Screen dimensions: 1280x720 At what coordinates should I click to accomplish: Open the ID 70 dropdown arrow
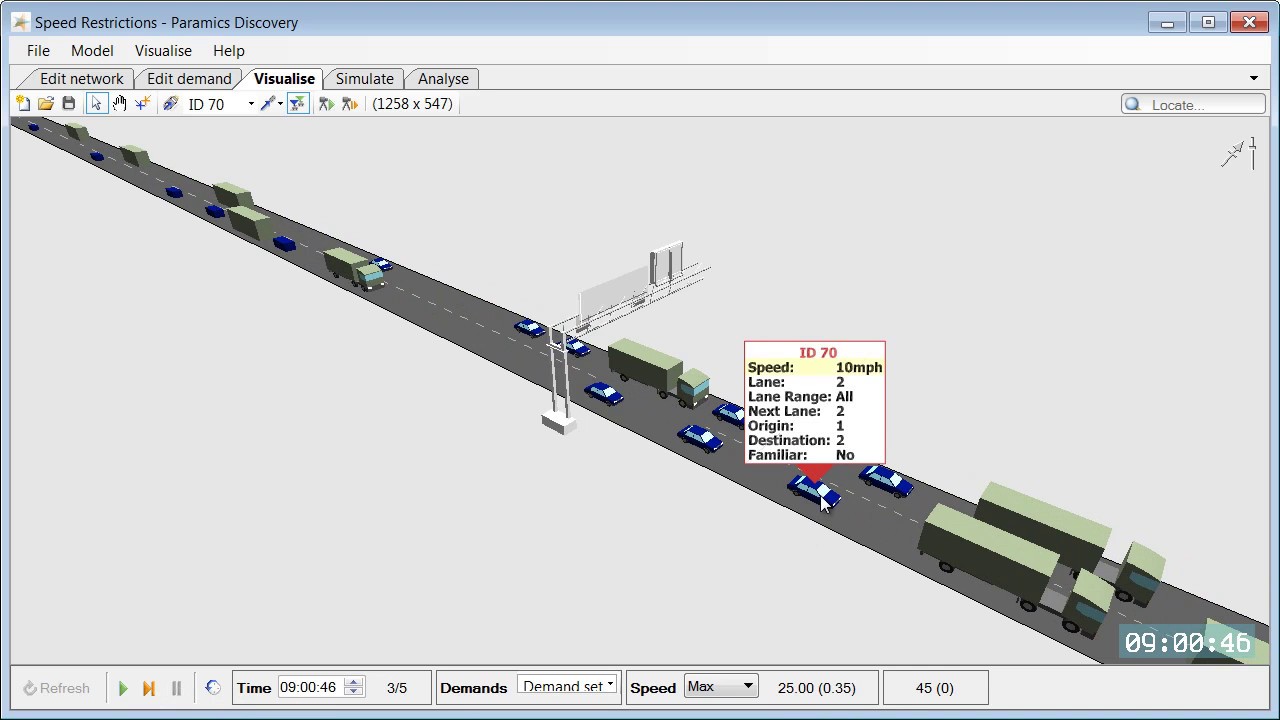251,104
